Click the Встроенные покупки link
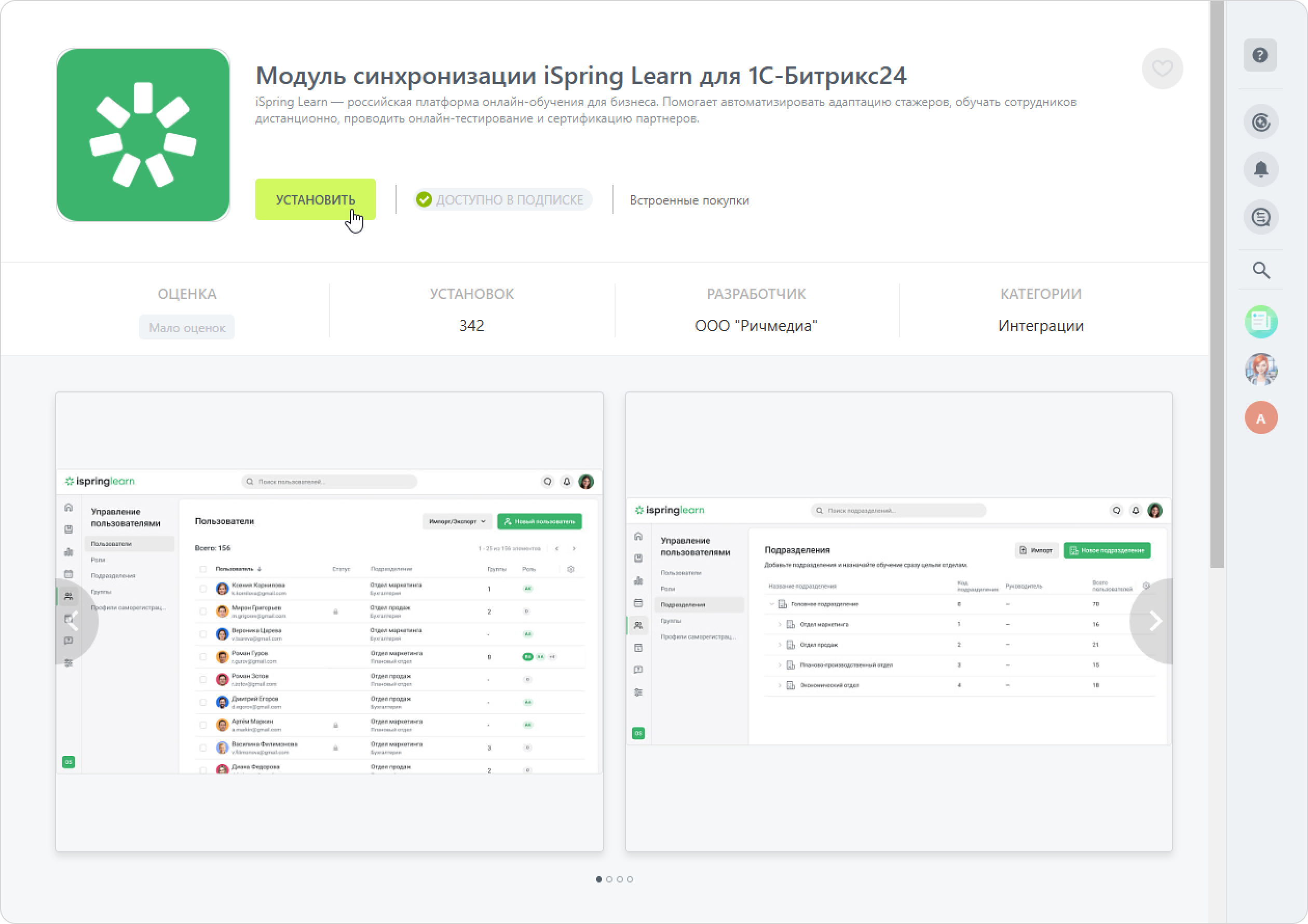1308x924 pixels. (689, 200)
